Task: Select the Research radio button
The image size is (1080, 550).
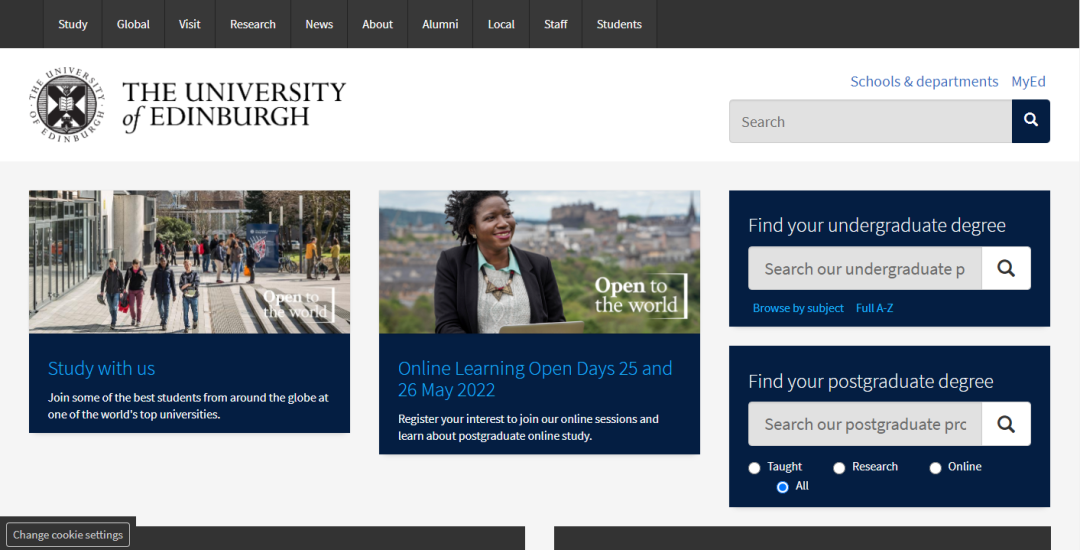Action: (839, 468)
